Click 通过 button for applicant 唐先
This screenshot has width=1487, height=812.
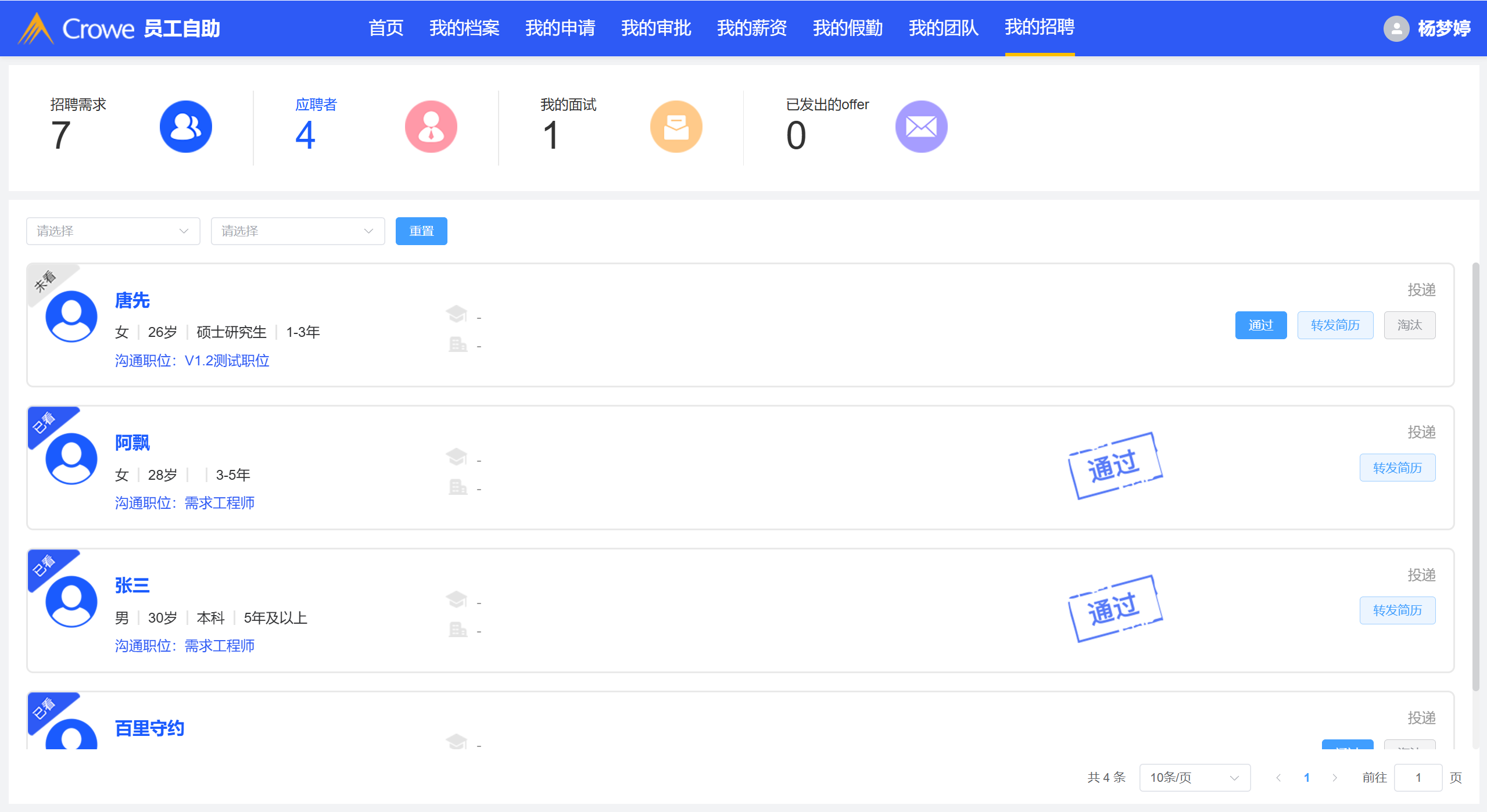(x=1260, y=325)
